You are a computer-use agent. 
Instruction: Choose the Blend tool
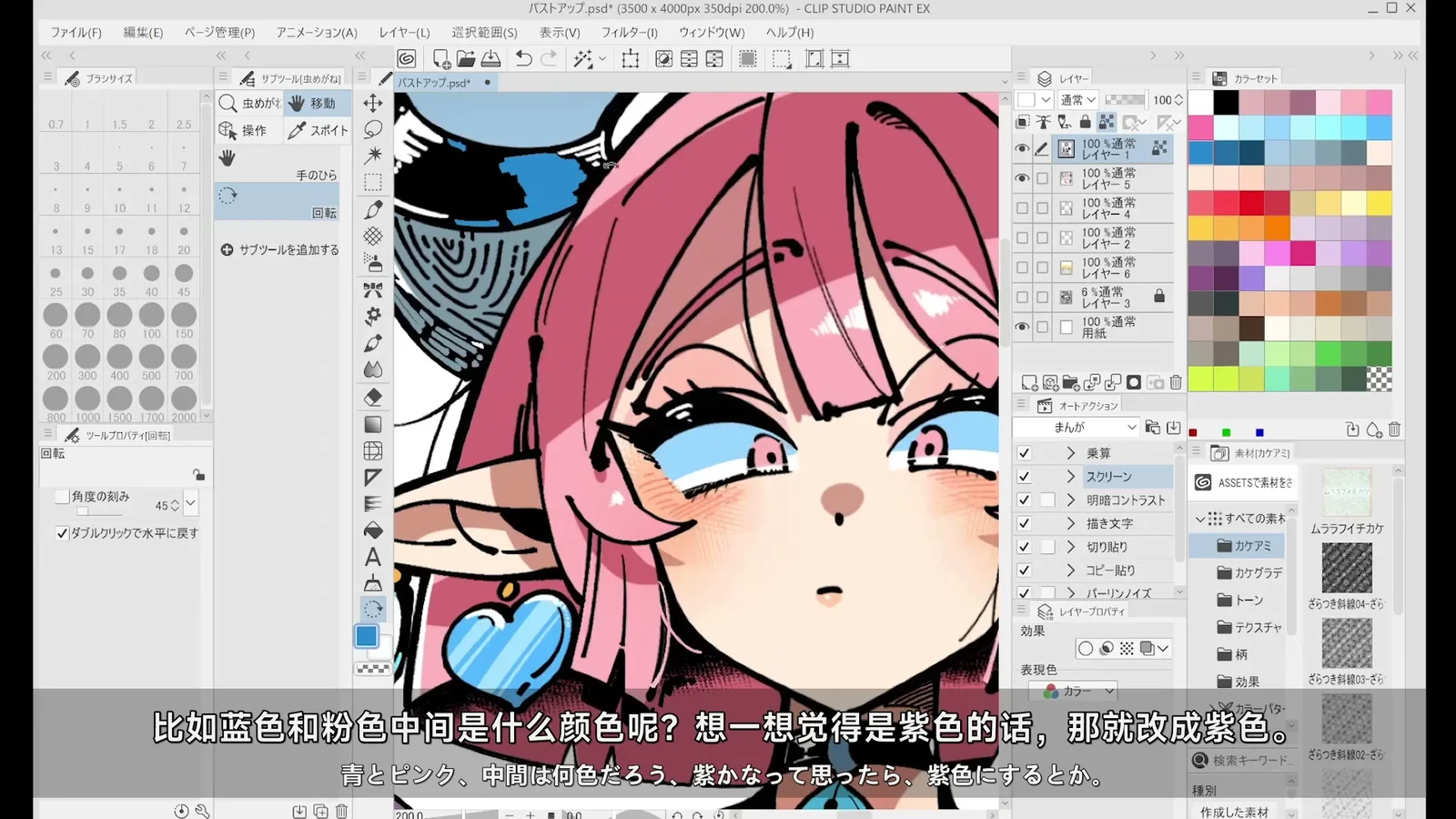click(x=373, y=369)
